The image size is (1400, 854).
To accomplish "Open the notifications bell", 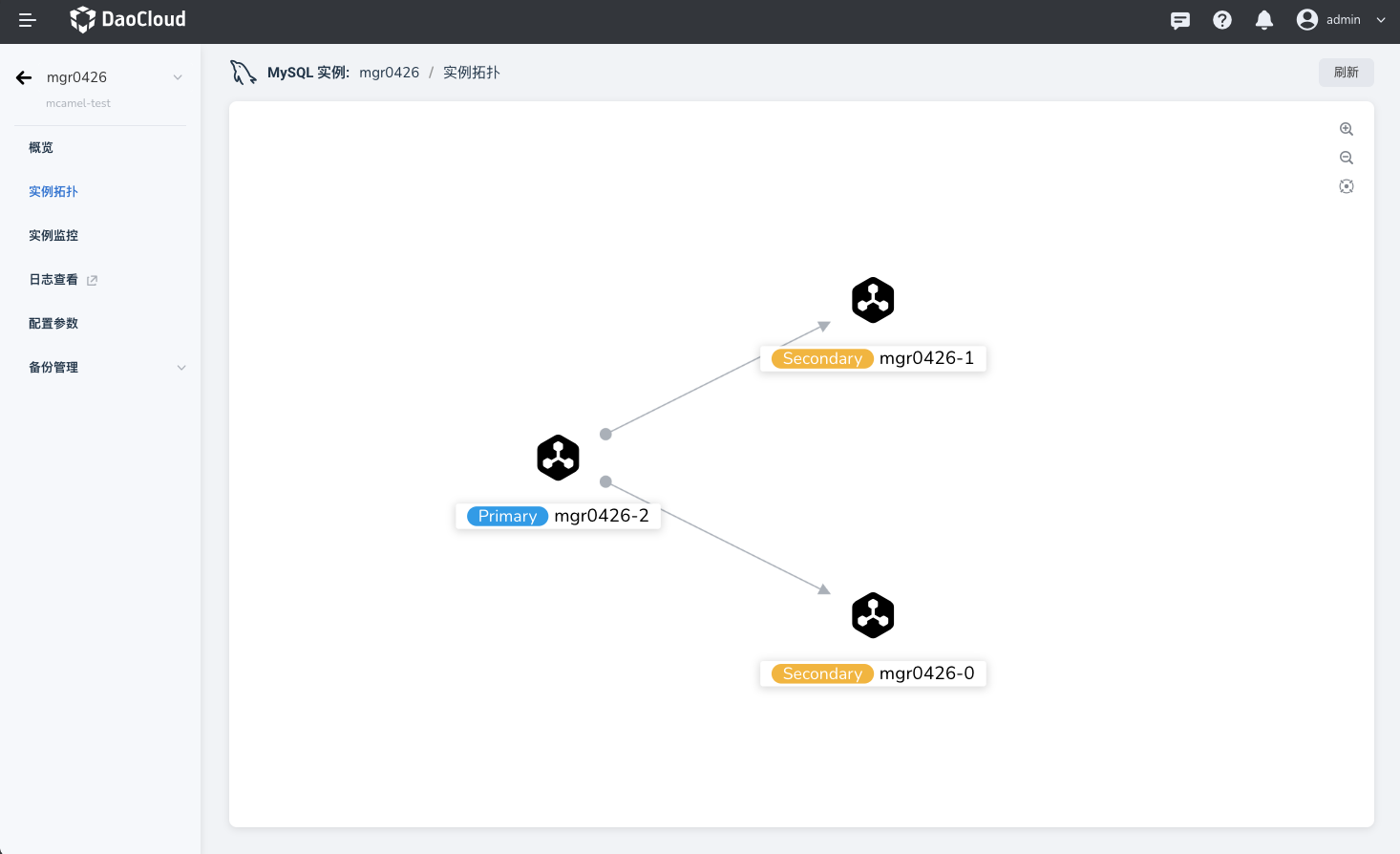I will click(x=1264, y=20).
